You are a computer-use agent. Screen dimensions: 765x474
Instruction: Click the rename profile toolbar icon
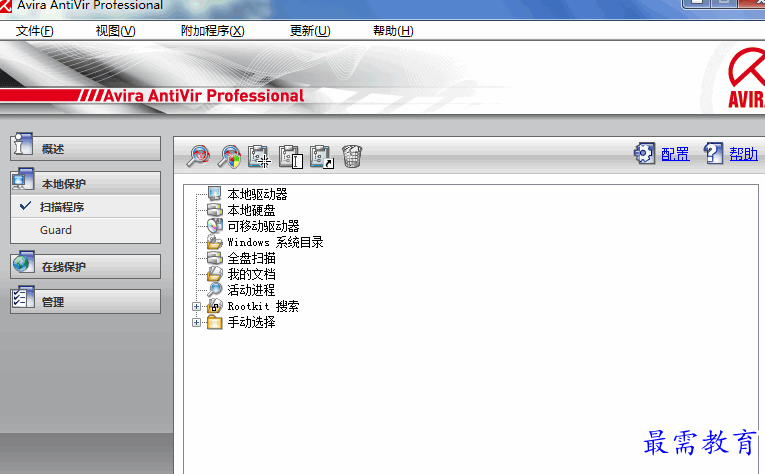coord(291,157)
